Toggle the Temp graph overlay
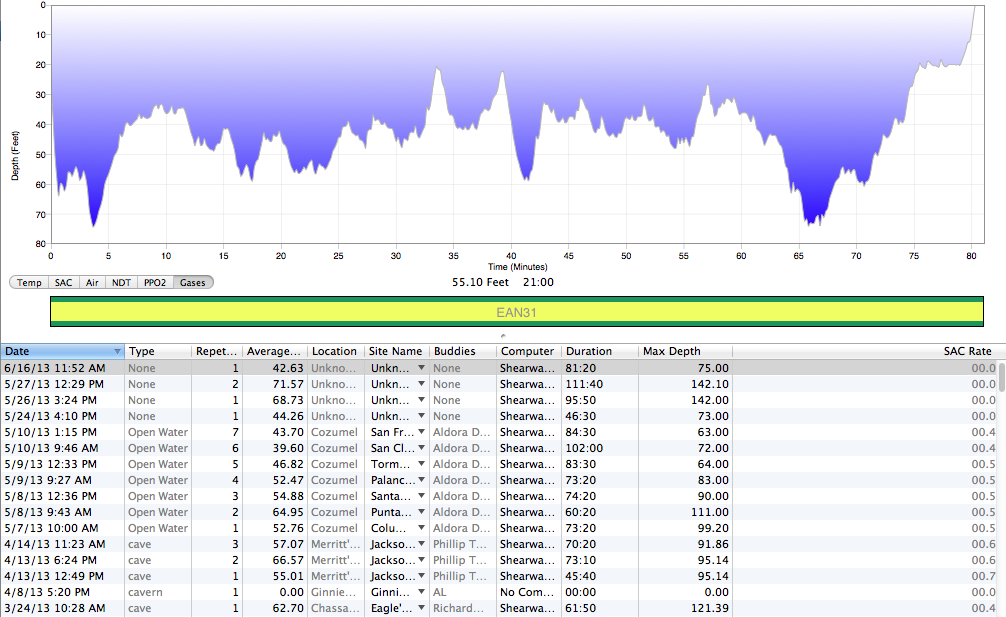The height and width of the screenshot is (617, 1006). (29, 283)
